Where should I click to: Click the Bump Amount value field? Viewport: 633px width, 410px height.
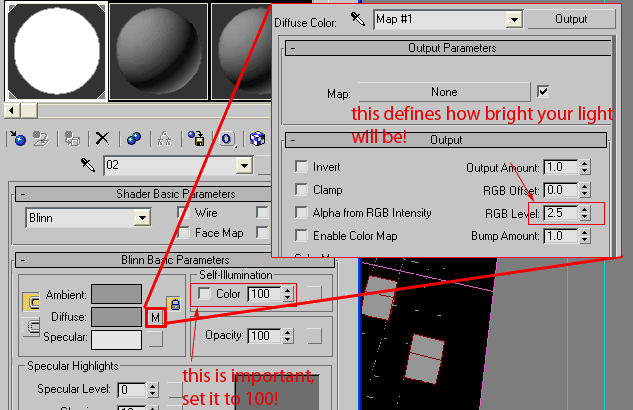click(x=561, y=236)
